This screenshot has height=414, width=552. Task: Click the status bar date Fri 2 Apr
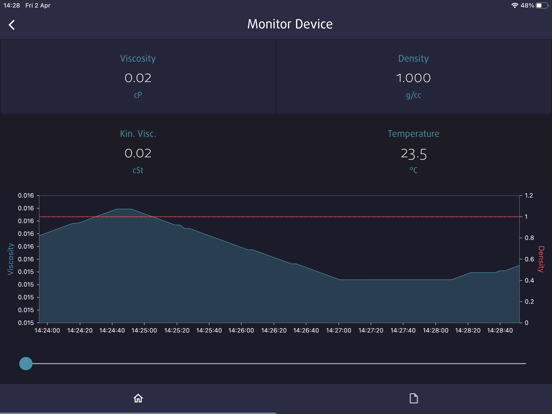[x=38, y=5]
